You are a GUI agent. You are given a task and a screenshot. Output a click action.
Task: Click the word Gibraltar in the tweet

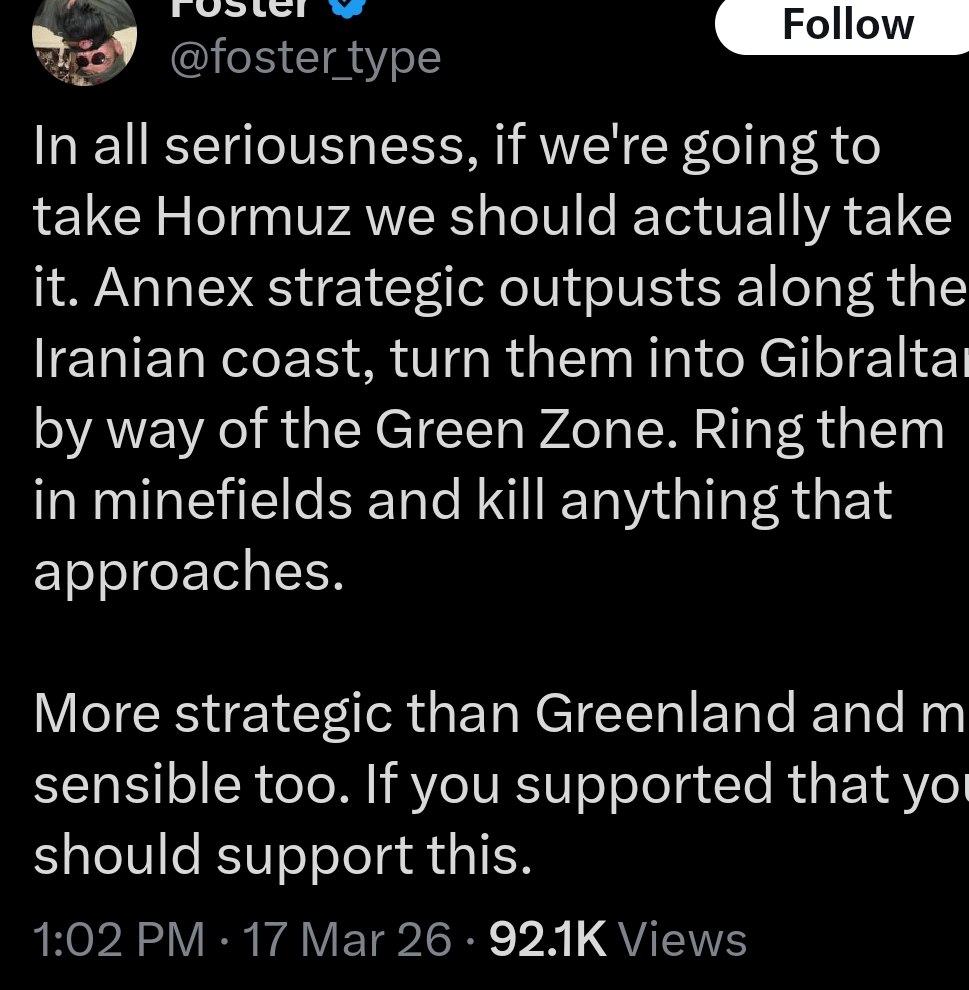tap(862, 359)
